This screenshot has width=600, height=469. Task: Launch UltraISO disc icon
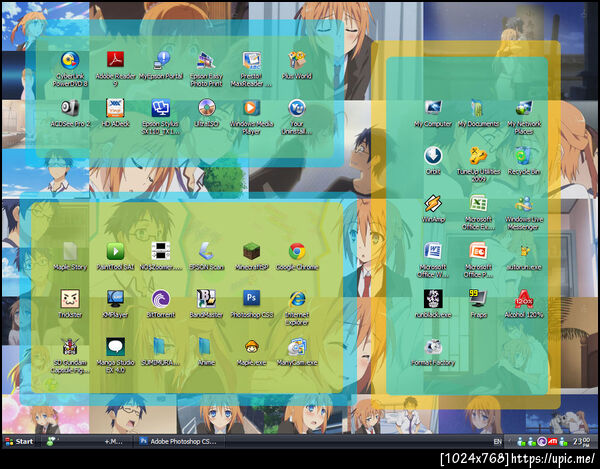coord(207,108)
